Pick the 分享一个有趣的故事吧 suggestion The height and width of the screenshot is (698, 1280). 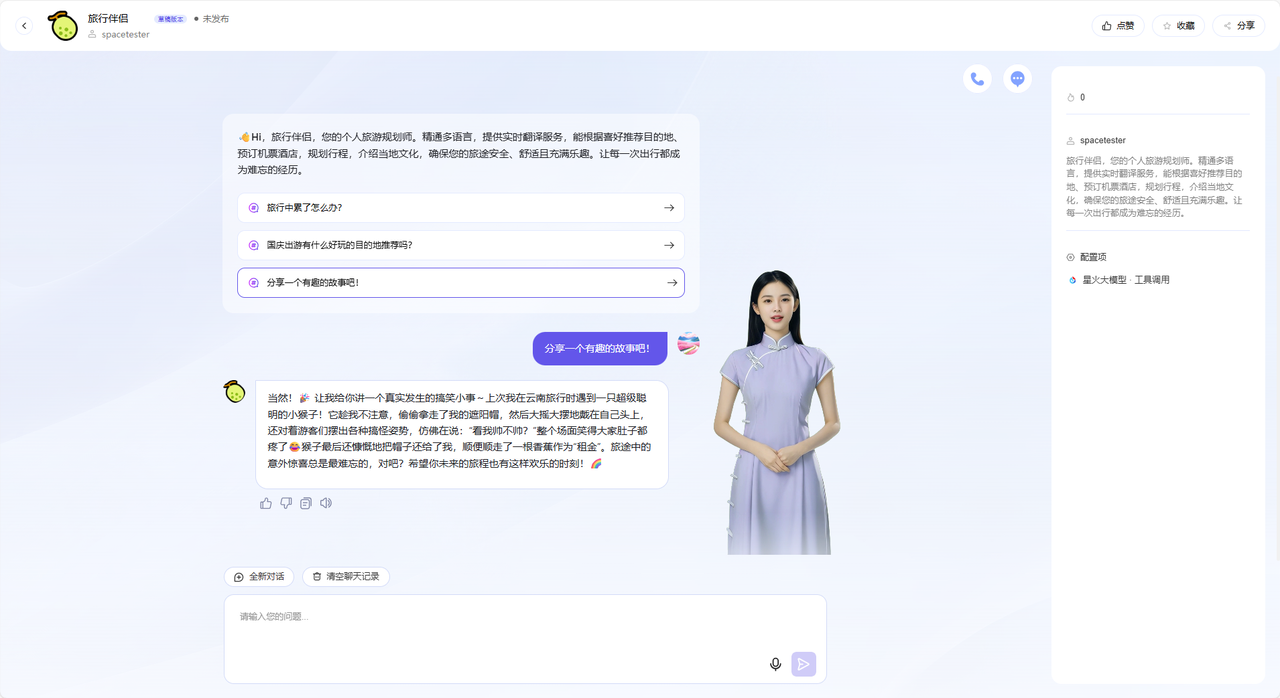tap(460, 283)
